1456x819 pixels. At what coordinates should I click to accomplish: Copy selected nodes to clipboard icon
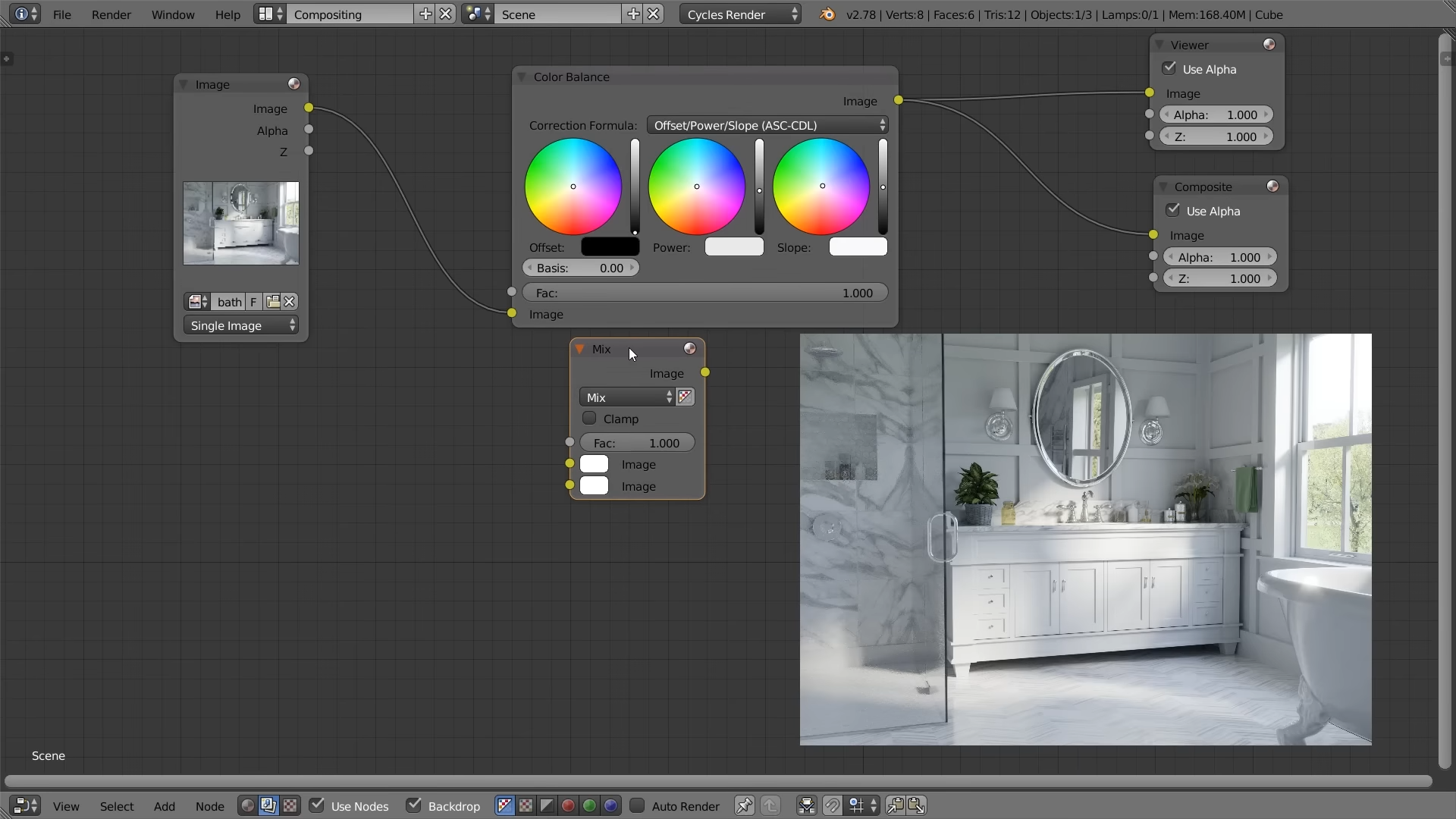coord(896,806)
